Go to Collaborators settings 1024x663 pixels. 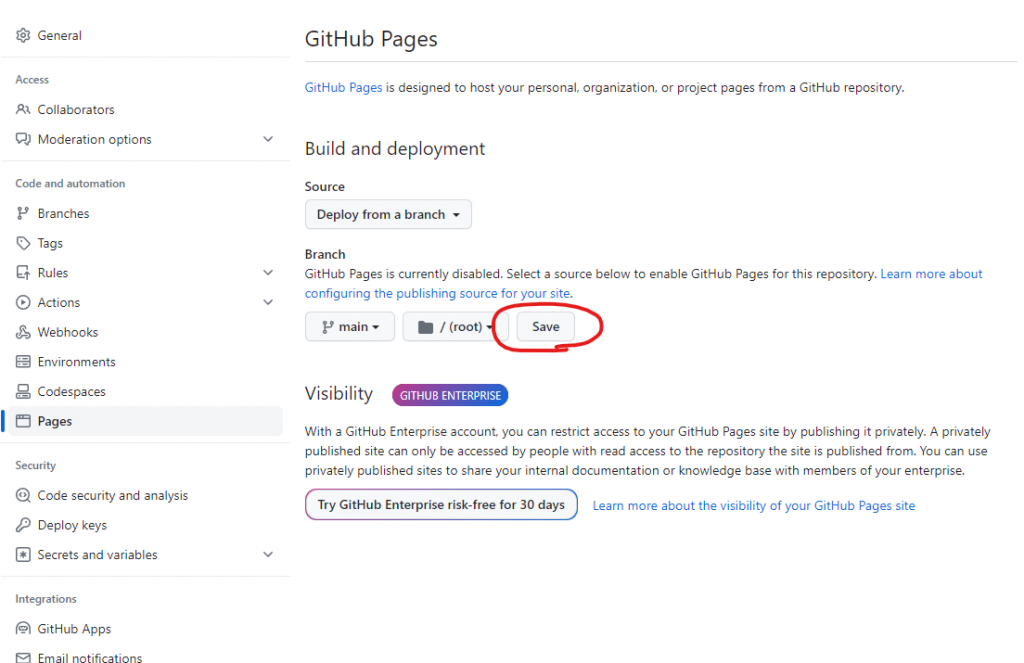[x=76, y=110]
